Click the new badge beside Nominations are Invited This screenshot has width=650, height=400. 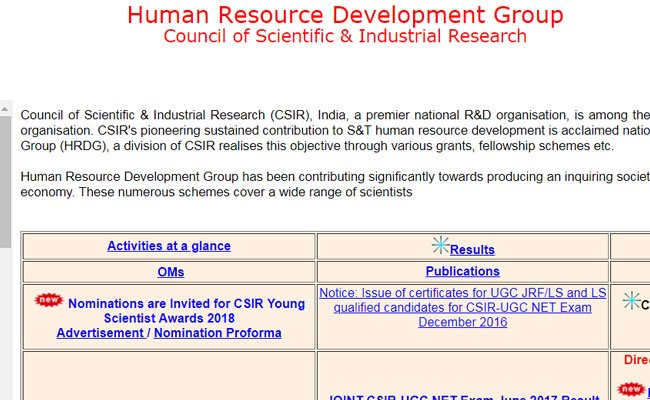48,300
